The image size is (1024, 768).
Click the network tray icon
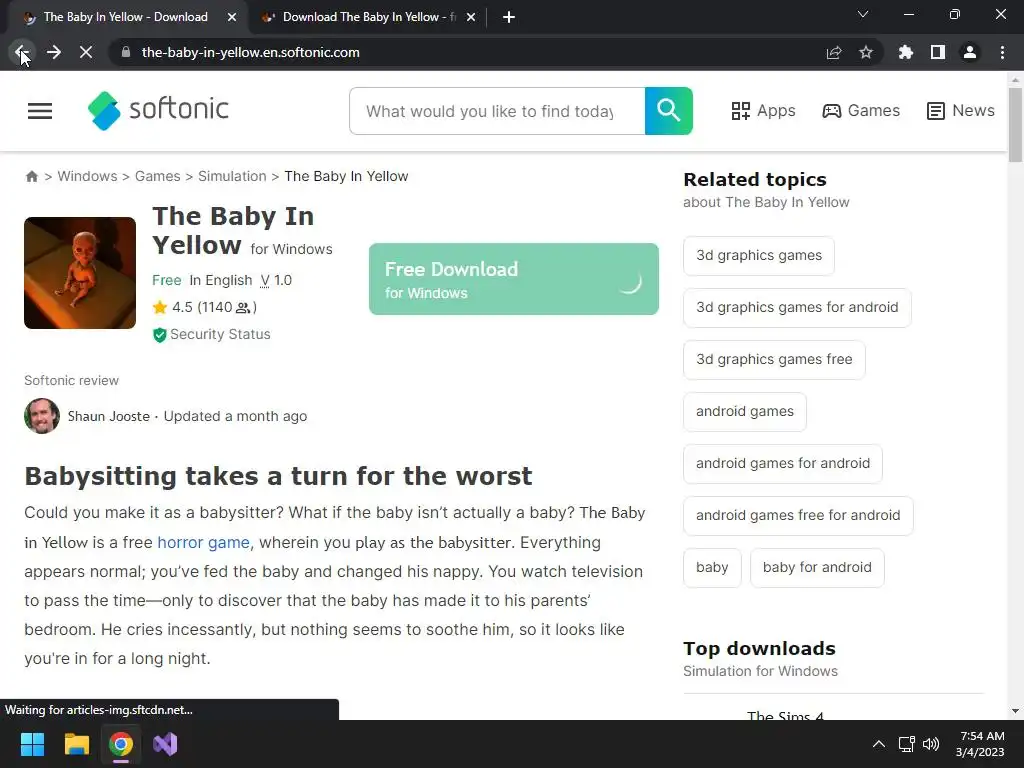[906, 744]
